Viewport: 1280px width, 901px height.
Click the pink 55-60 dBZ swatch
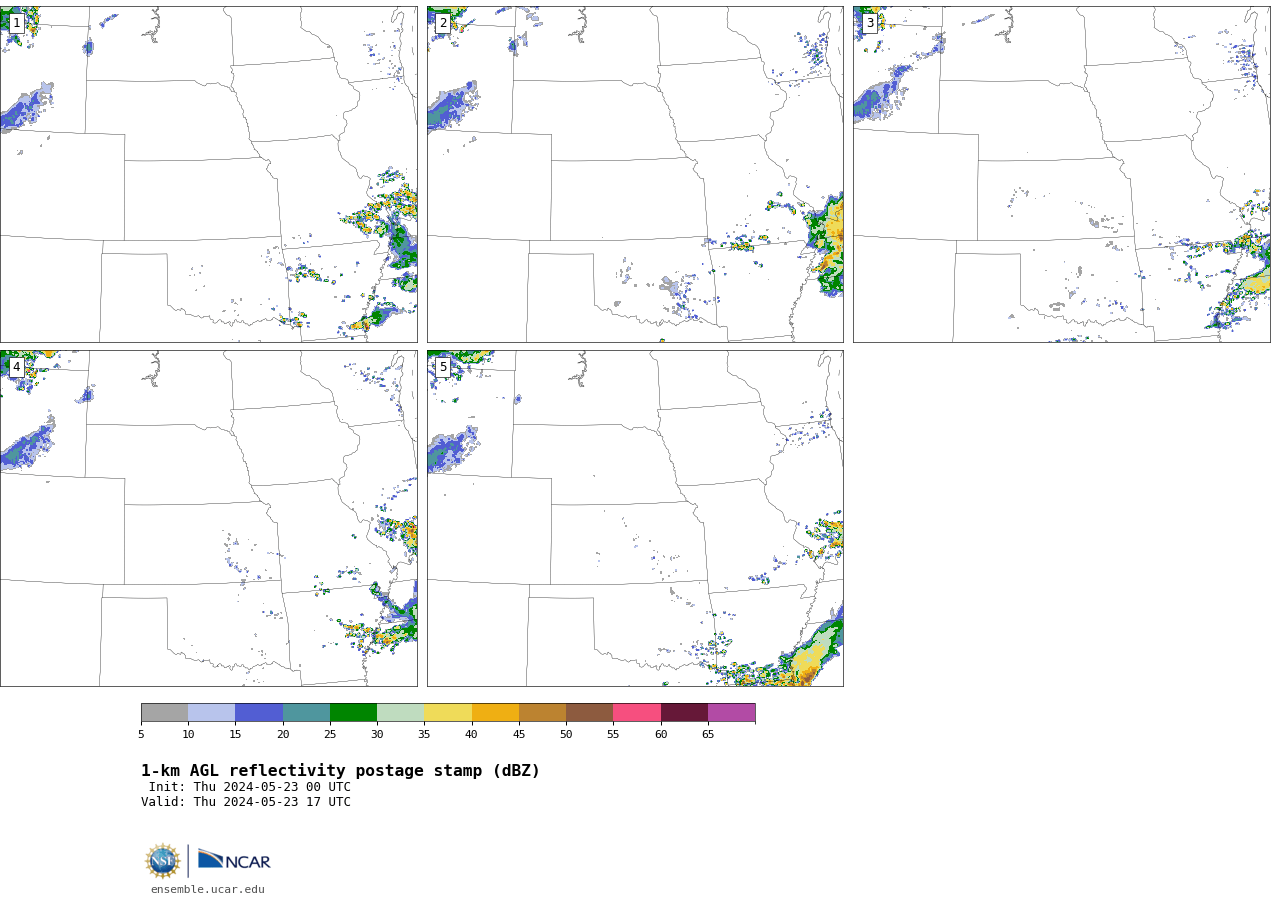point(637,713)
